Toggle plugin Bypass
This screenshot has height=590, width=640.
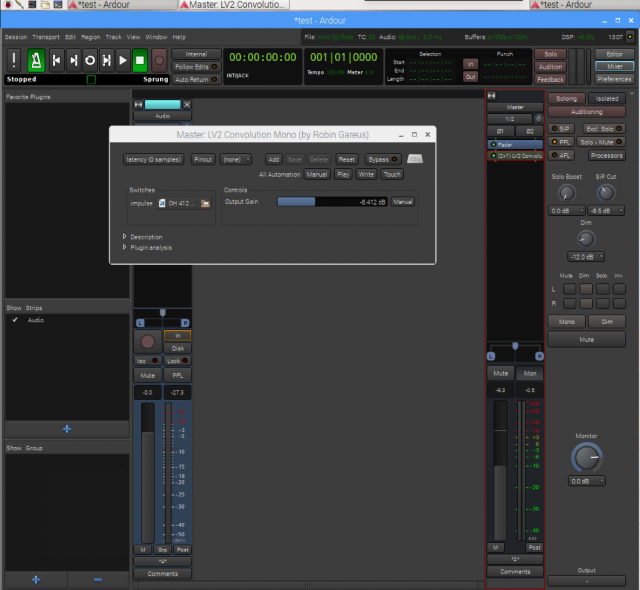point(382,159)
